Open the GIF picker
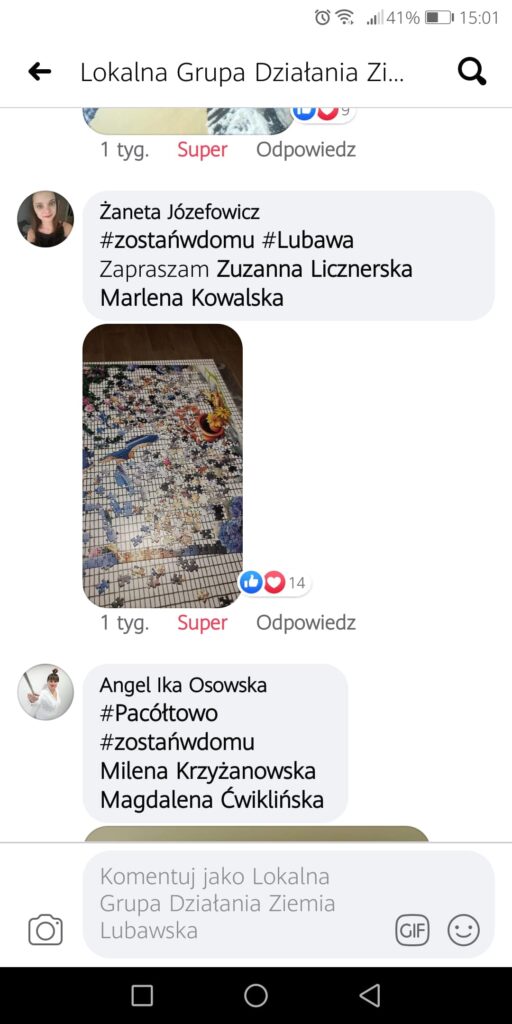 pos(413,930)
